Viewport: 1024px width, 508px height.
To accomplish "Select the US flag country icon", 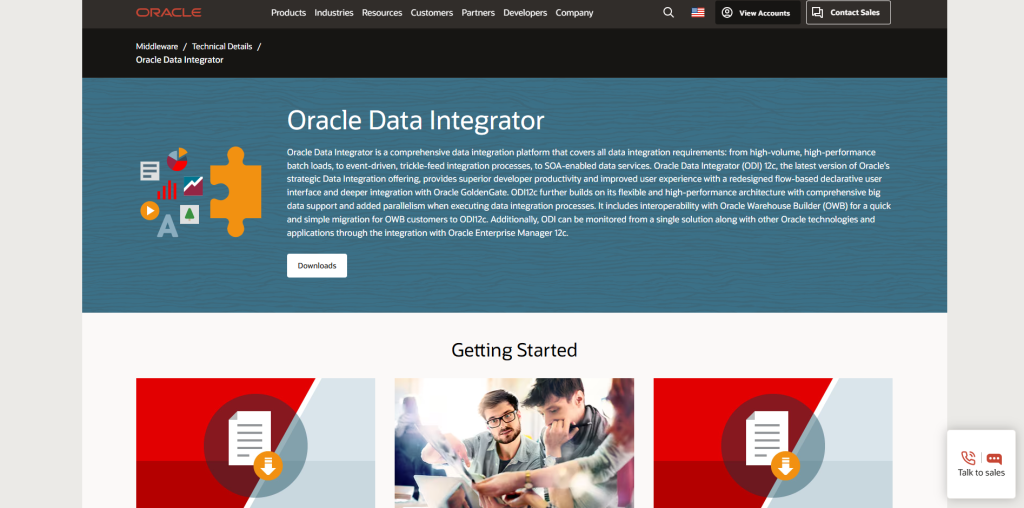I will (x=698, y=12).
